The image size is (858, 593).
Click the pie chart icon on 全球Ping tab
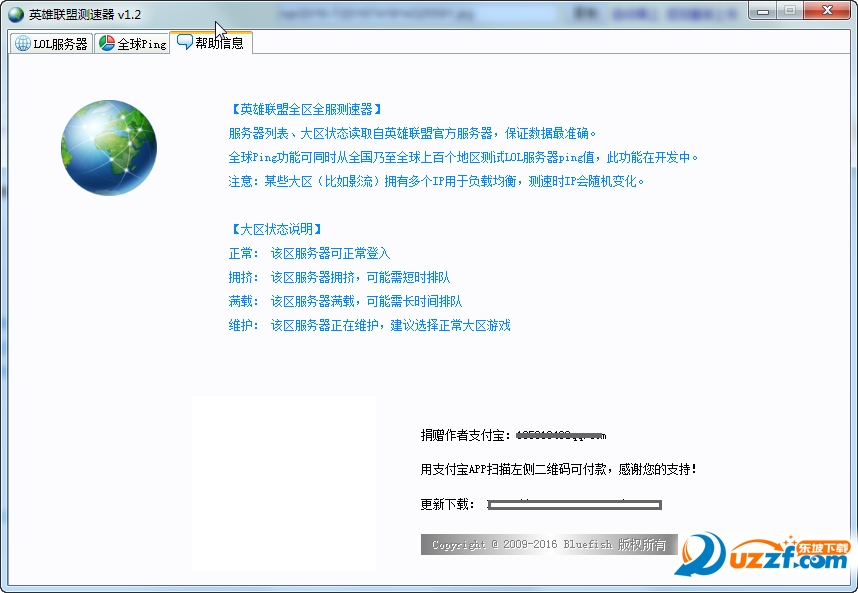pos(107,44)
